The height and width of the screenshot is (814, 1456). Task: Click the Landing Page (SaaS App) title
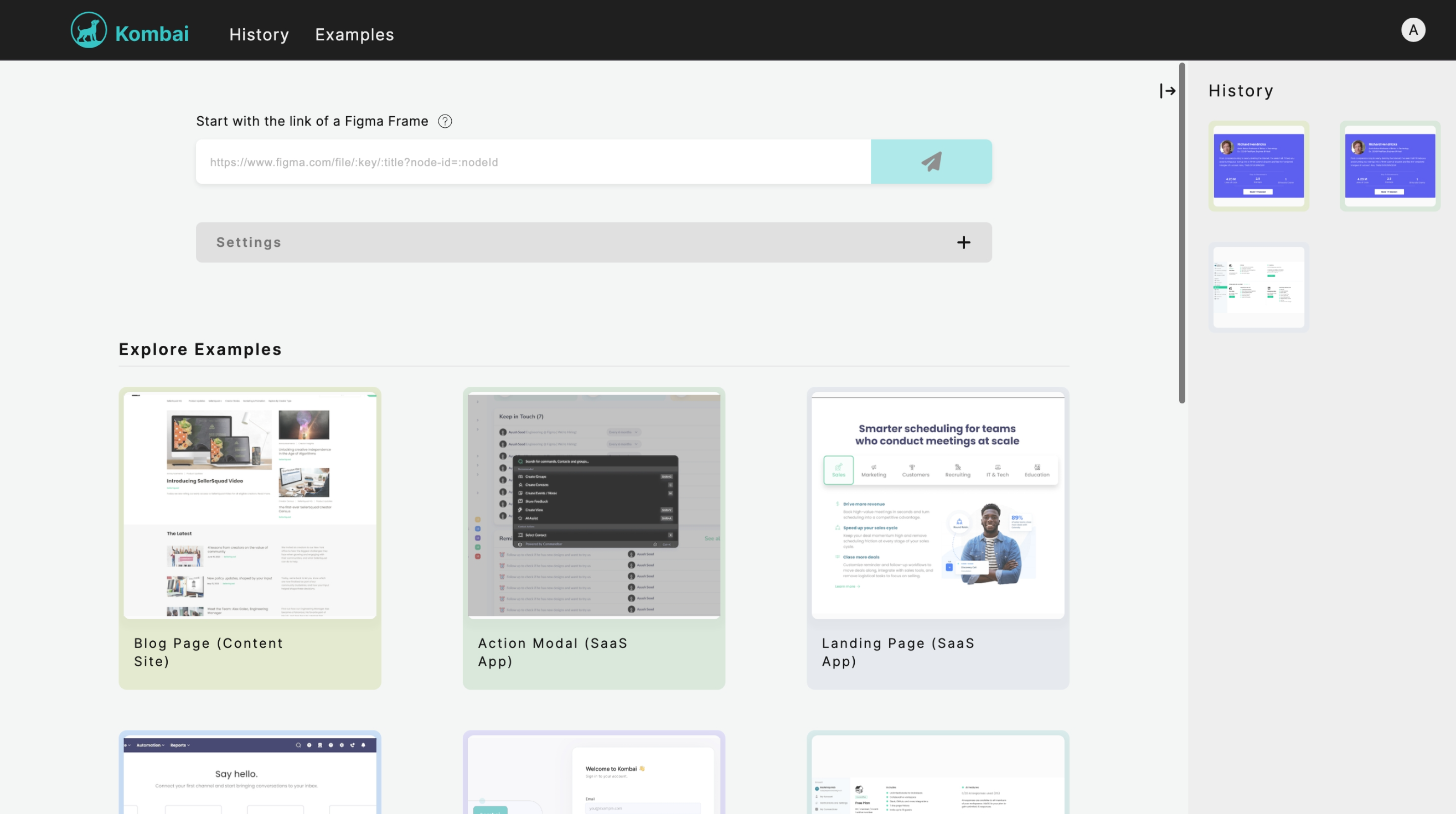point(898,652)
